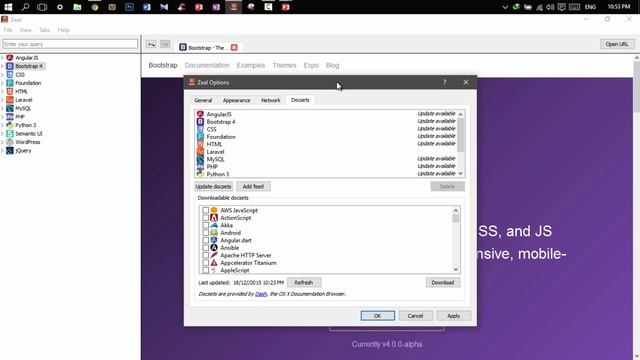Select the Angular.dart docset checkbox
This screenshot has height=360, width=640.
pyautogui.click(x=206, y=240)
